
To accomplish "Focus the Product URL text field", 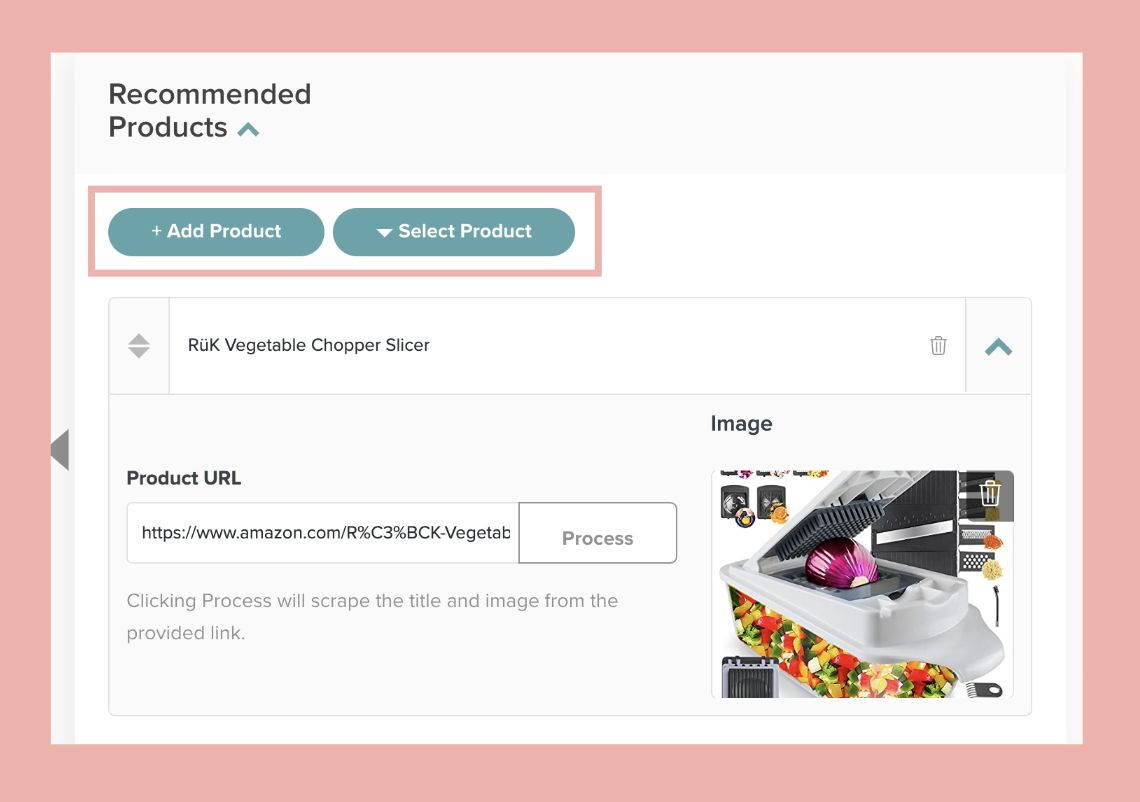I will 323,533.
